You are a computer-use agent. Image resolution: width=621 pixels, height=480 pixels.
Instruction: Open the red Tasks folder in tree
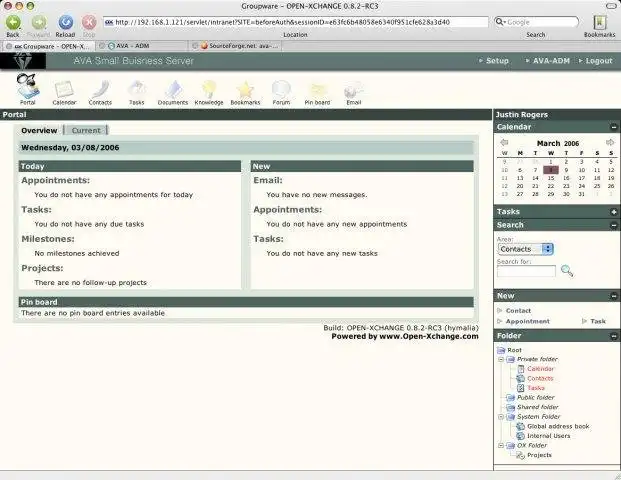536,388
